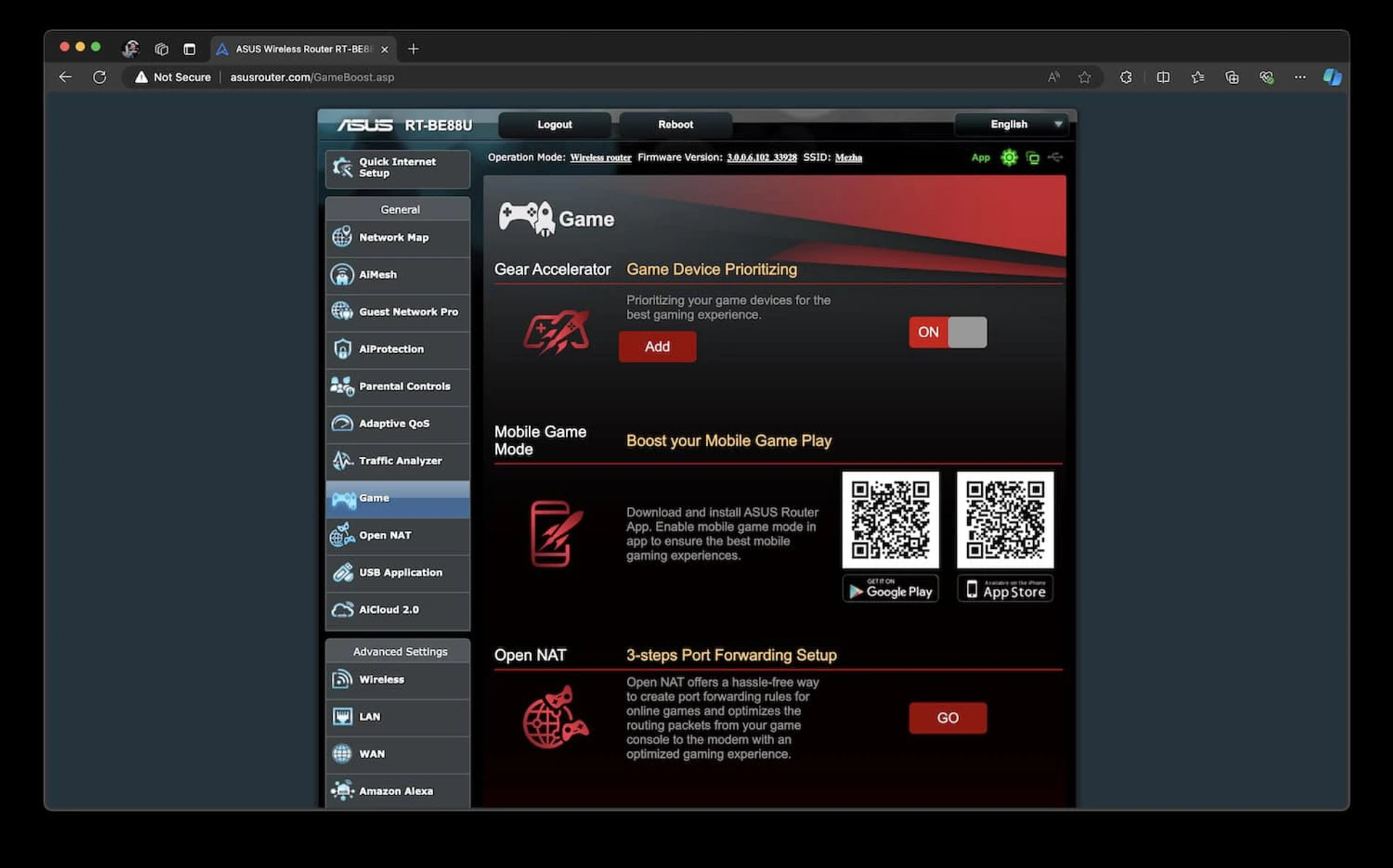Viewport: 1393px width, 868px height.
Task: Click the App Store QR code
Action: (1005, 520)
